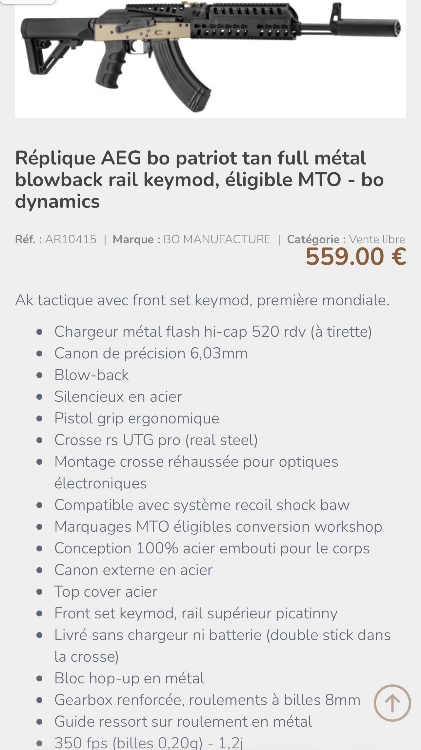Click the 'Chargeur métal flash hi-cap' bullet

[213, 331]
